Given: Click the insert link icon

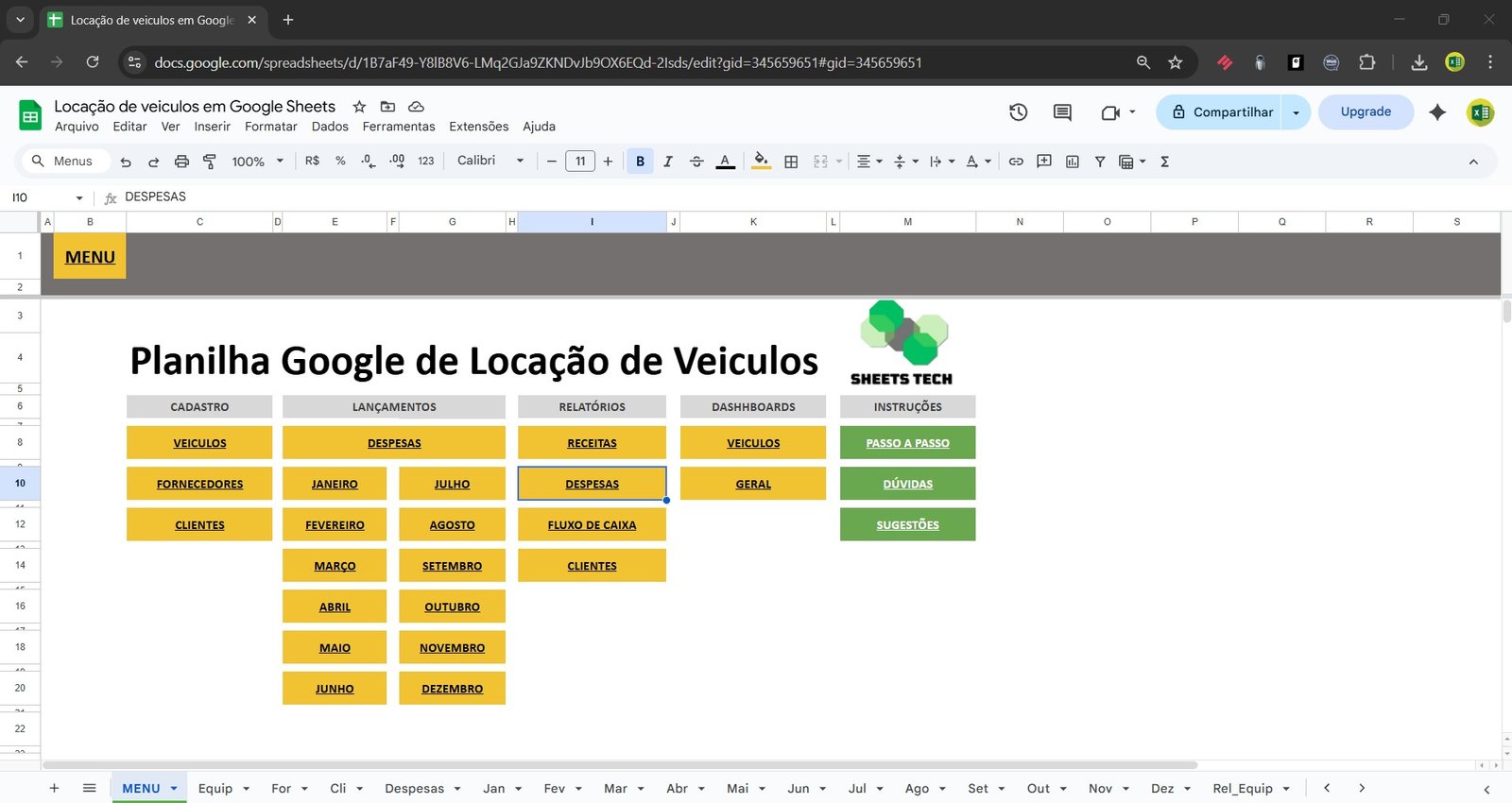Looking at the screenshot, I should pyautogui.click(x=1016, y=162).
